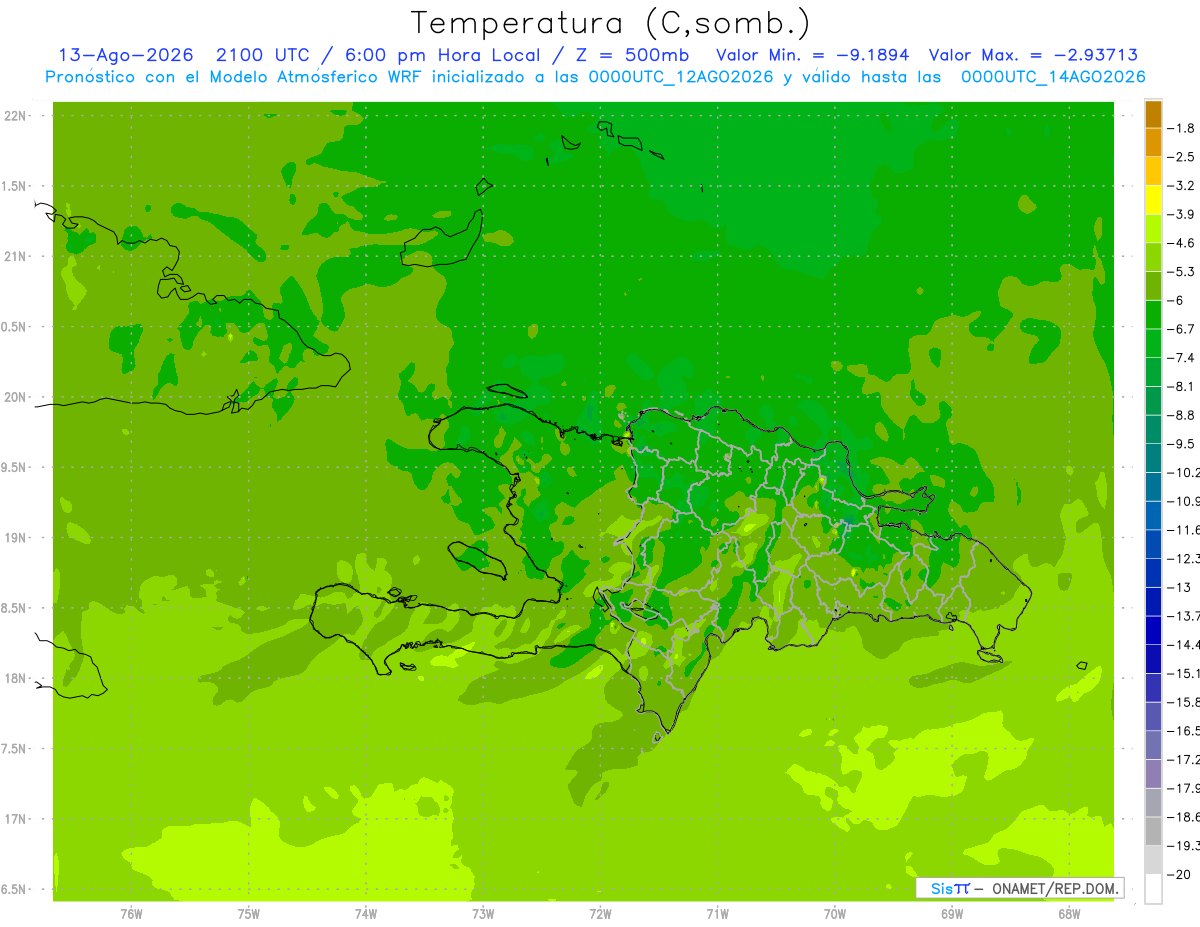The height and width of the screenshot is (927, 1200).
Task: Pick the yellow swatch between -3.2 and -3.9
Action: point(1154,200)
